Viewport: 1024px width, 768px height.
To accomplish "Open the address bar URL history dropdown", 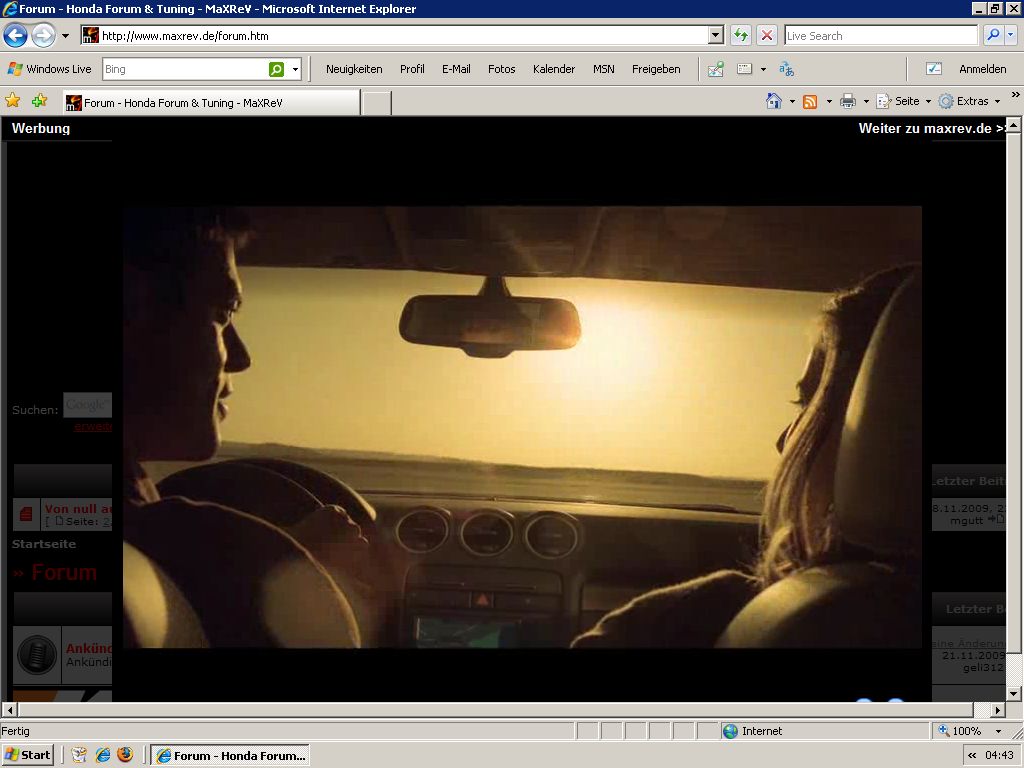I will 715,36.
